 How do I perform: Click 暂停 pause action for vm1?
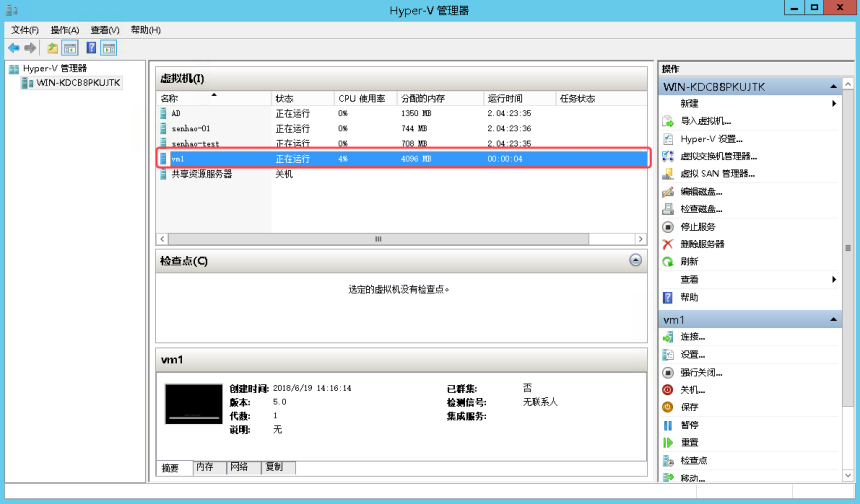click(x=689, y=425)
